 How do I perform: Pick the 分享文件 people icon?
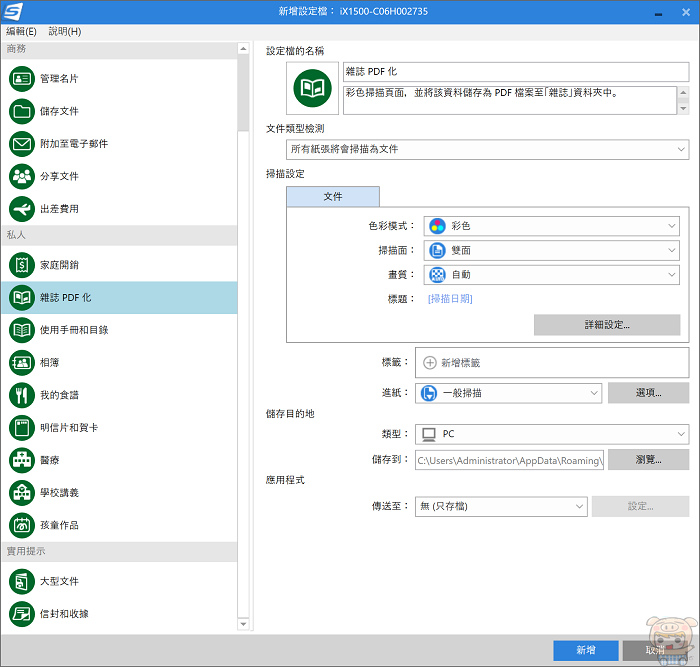pyautogui.click(x=22, y=176)
